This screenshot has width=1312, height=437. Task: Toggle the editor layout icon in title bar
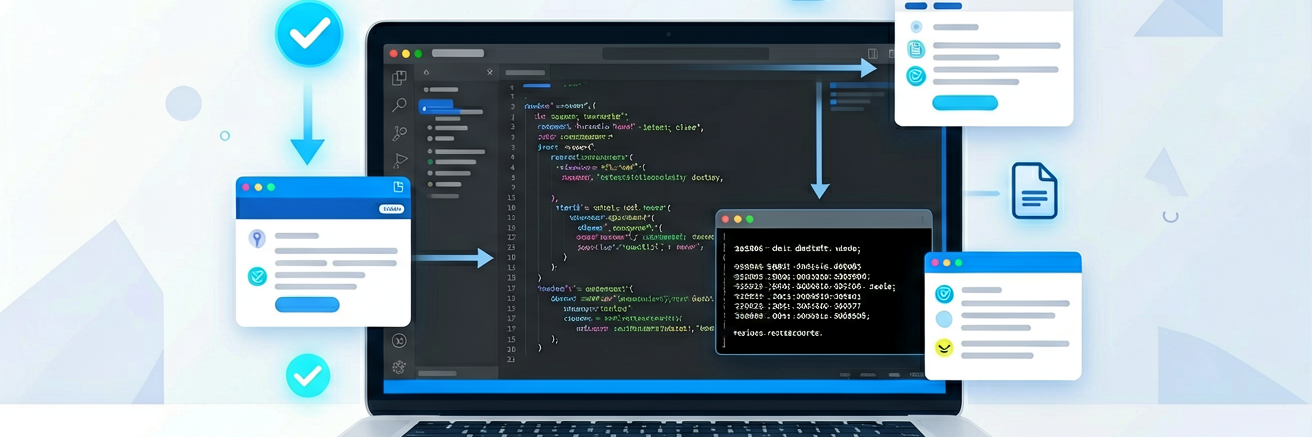tap(873, 54)
